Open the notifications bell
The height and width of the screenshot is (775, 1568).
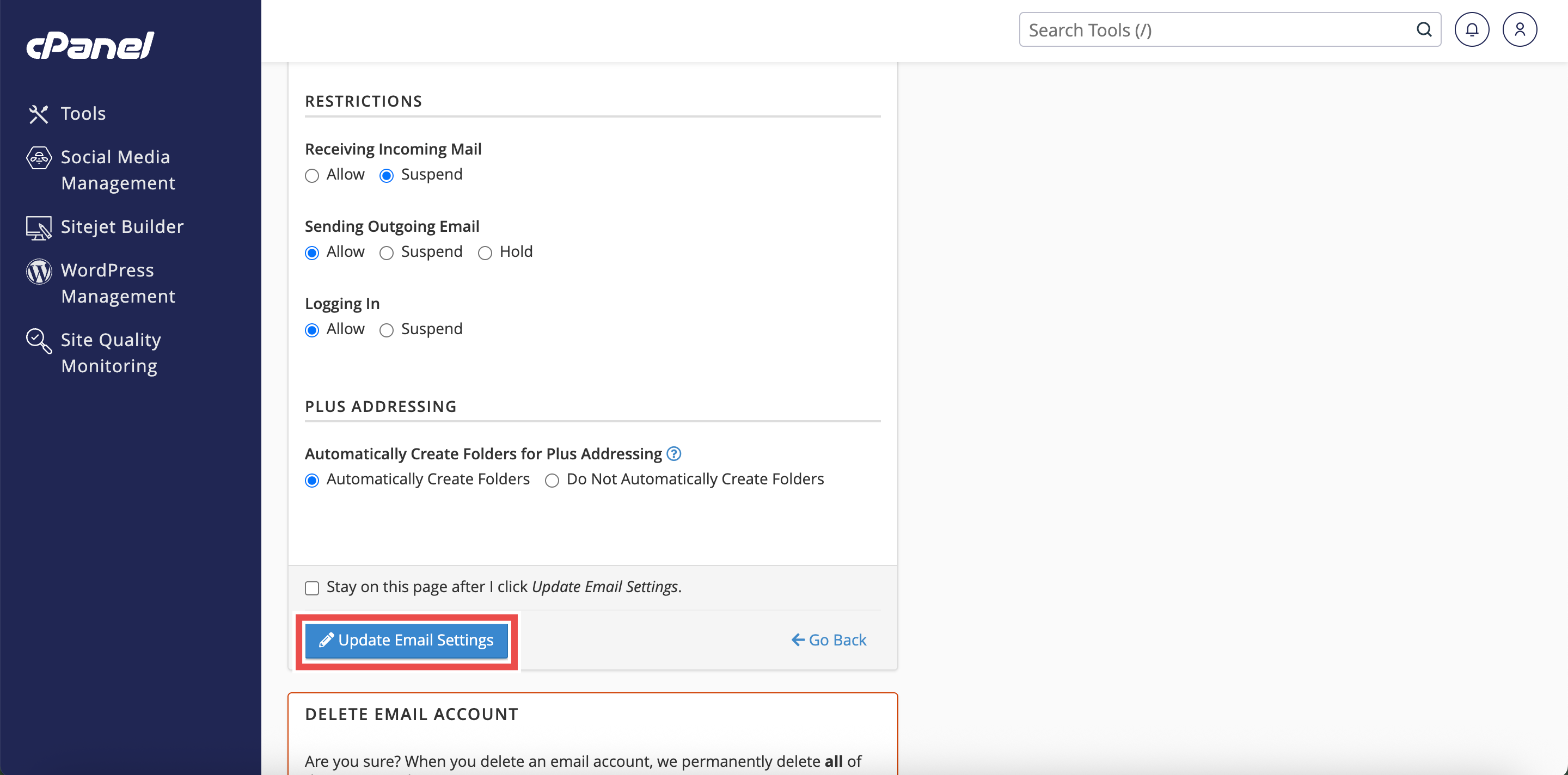tap(1471, 30)
